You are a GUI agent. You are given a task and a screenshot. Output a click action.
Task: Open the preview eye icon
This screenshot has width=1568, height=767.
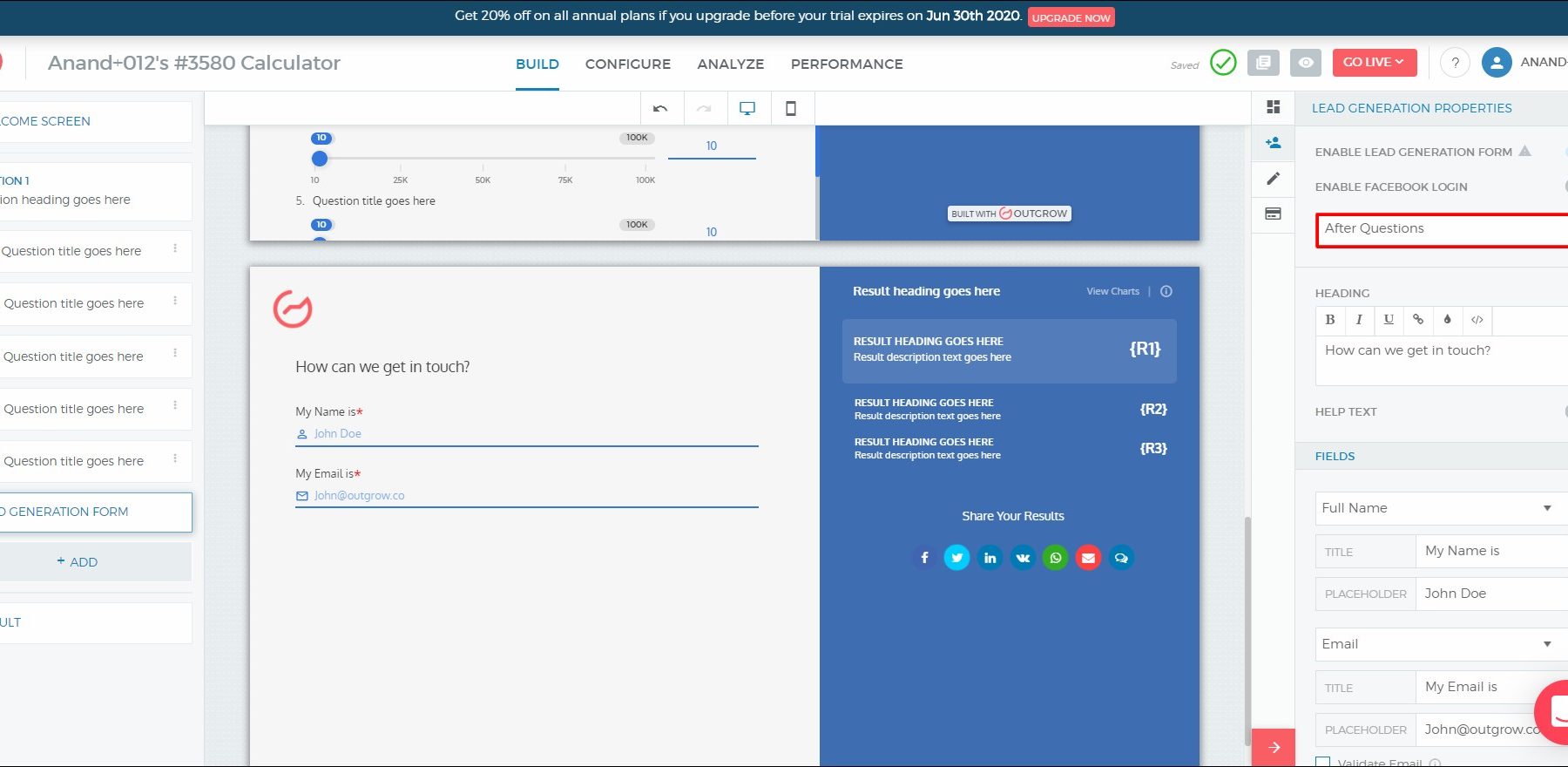[1306, 63]
